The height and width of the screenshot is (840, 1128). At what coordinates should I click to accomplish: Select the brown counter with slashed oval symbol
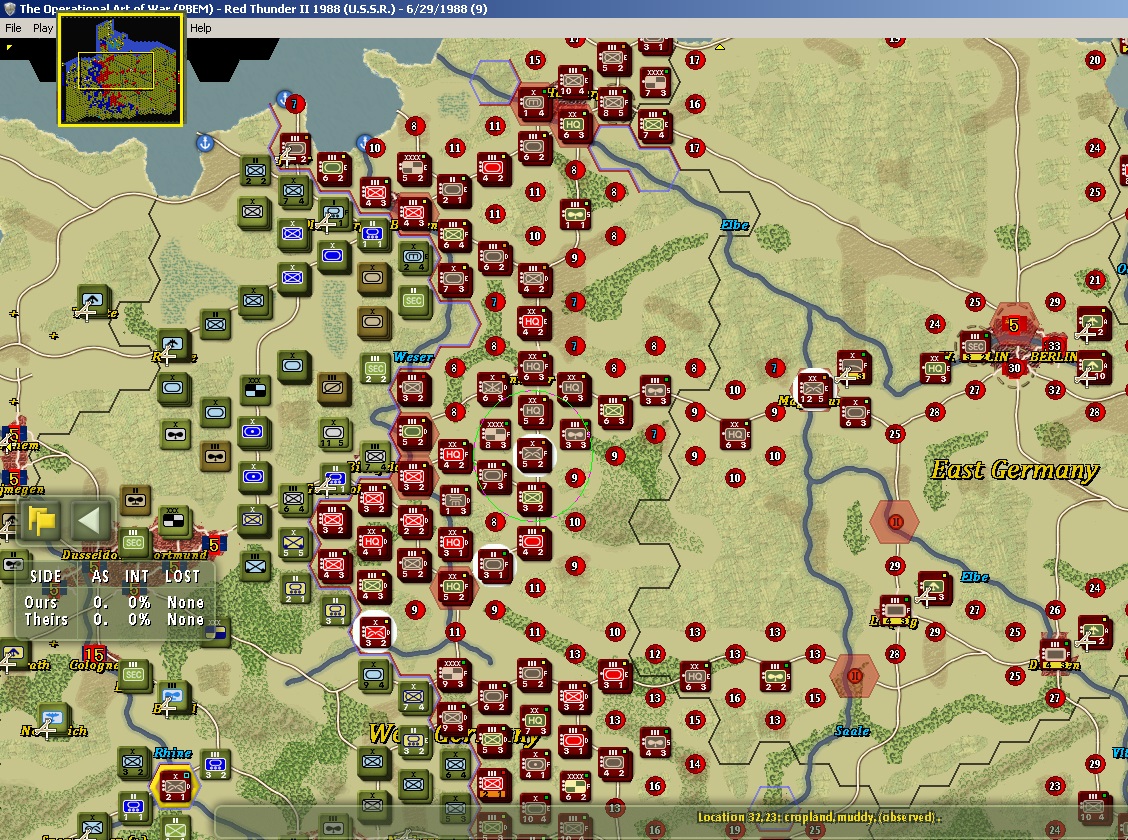tap(333, 388)
